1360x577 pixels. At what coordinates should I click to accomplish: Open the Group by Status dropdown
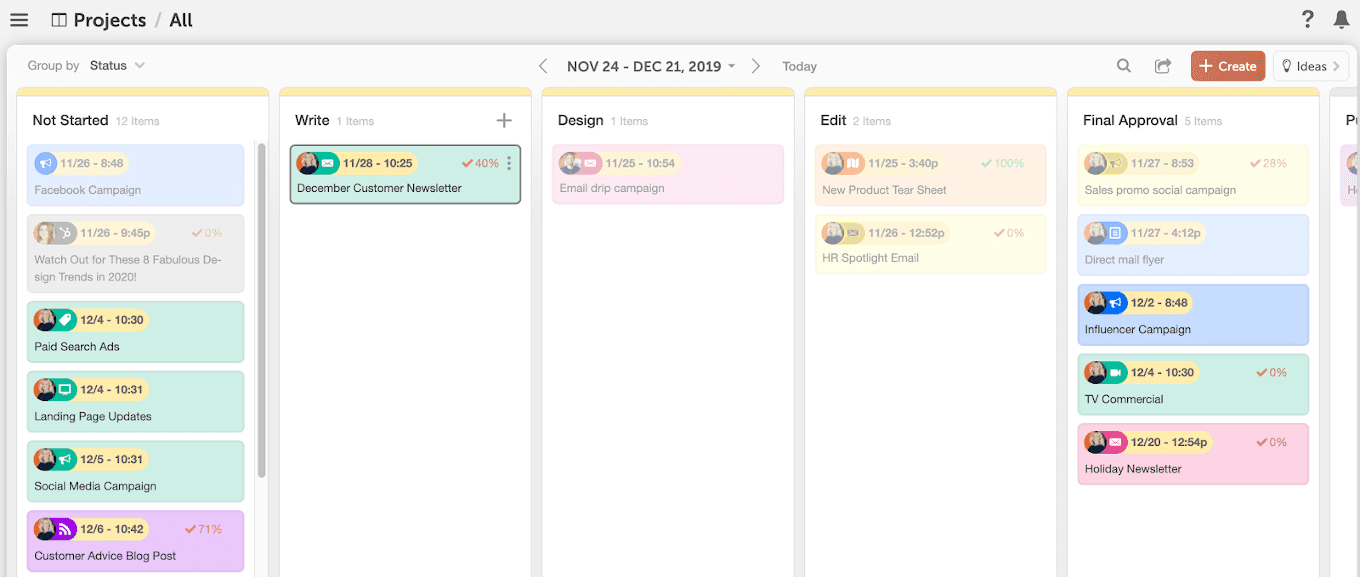[117, 66]
